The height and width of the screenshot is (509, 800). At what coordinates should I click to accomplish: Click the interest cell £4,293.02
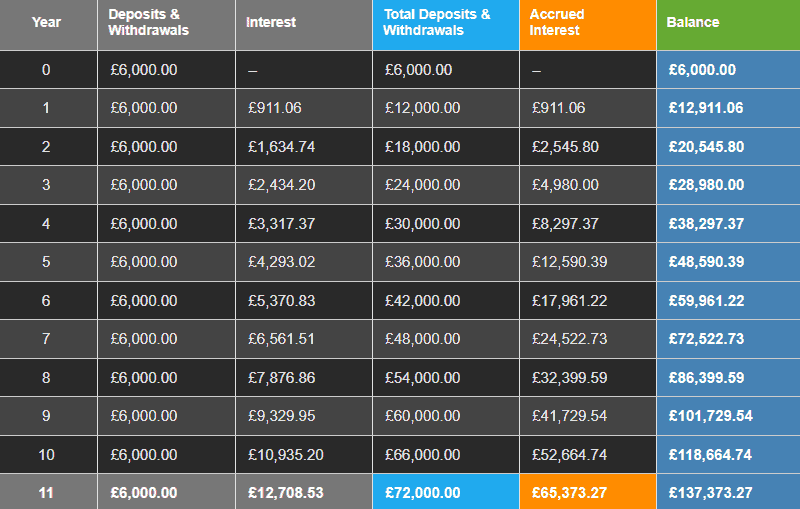point(281,262)
